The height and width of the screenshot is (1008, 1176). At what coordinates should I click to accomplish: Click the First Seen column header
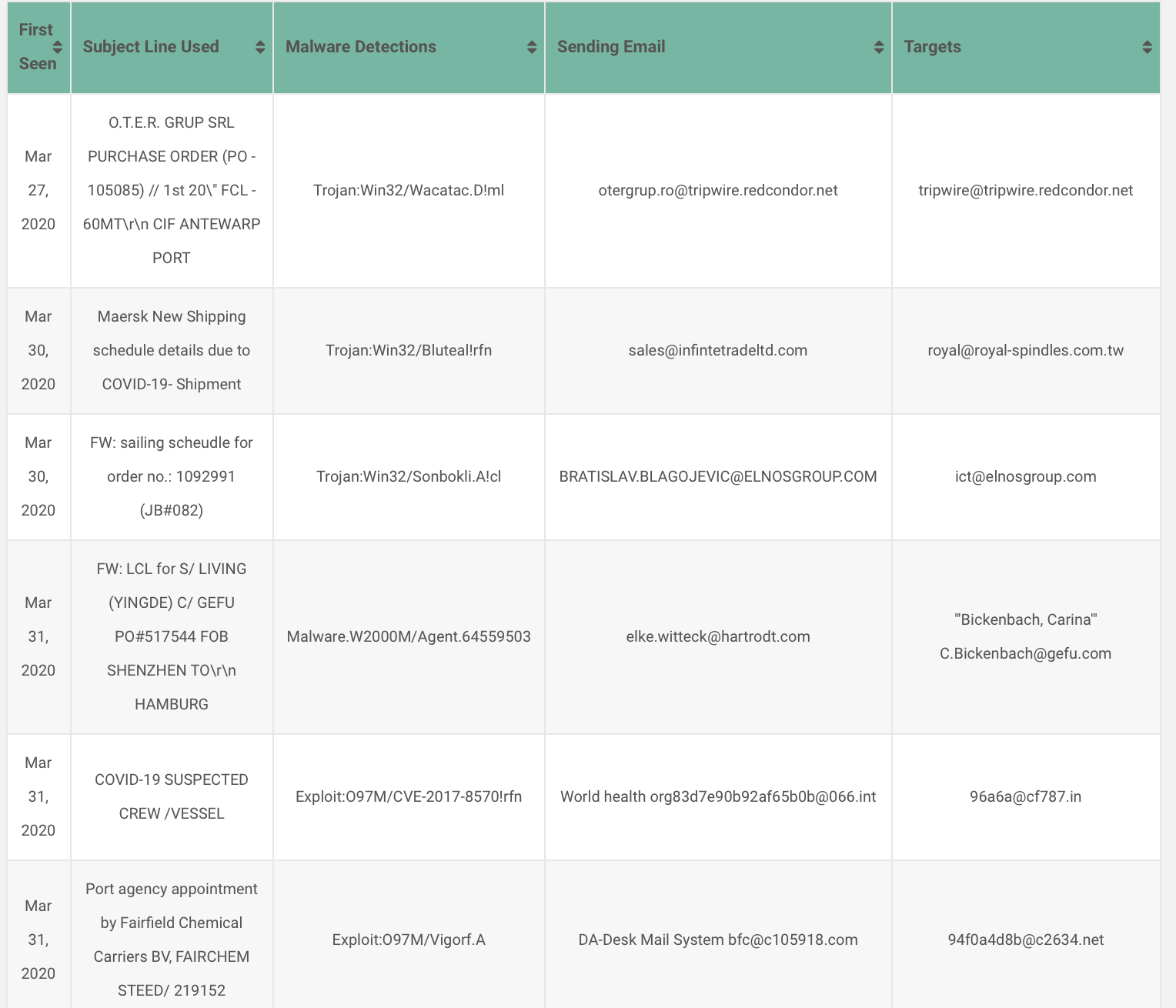click(36, 47)
